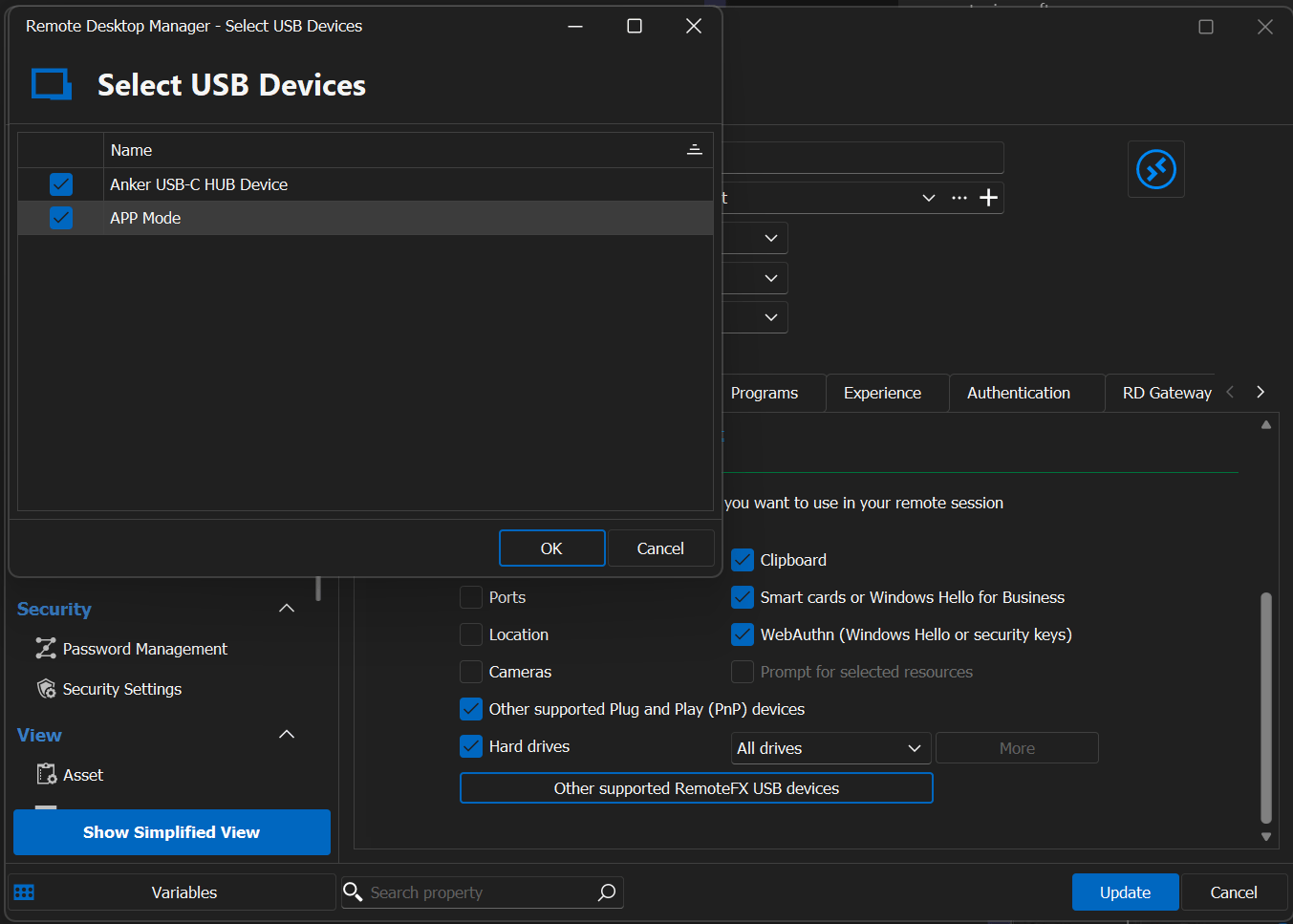Uncheck the Anker USB-C HUB Device
The height and width of the screenshot is (924, 1293).
click(x=60, y=183)
